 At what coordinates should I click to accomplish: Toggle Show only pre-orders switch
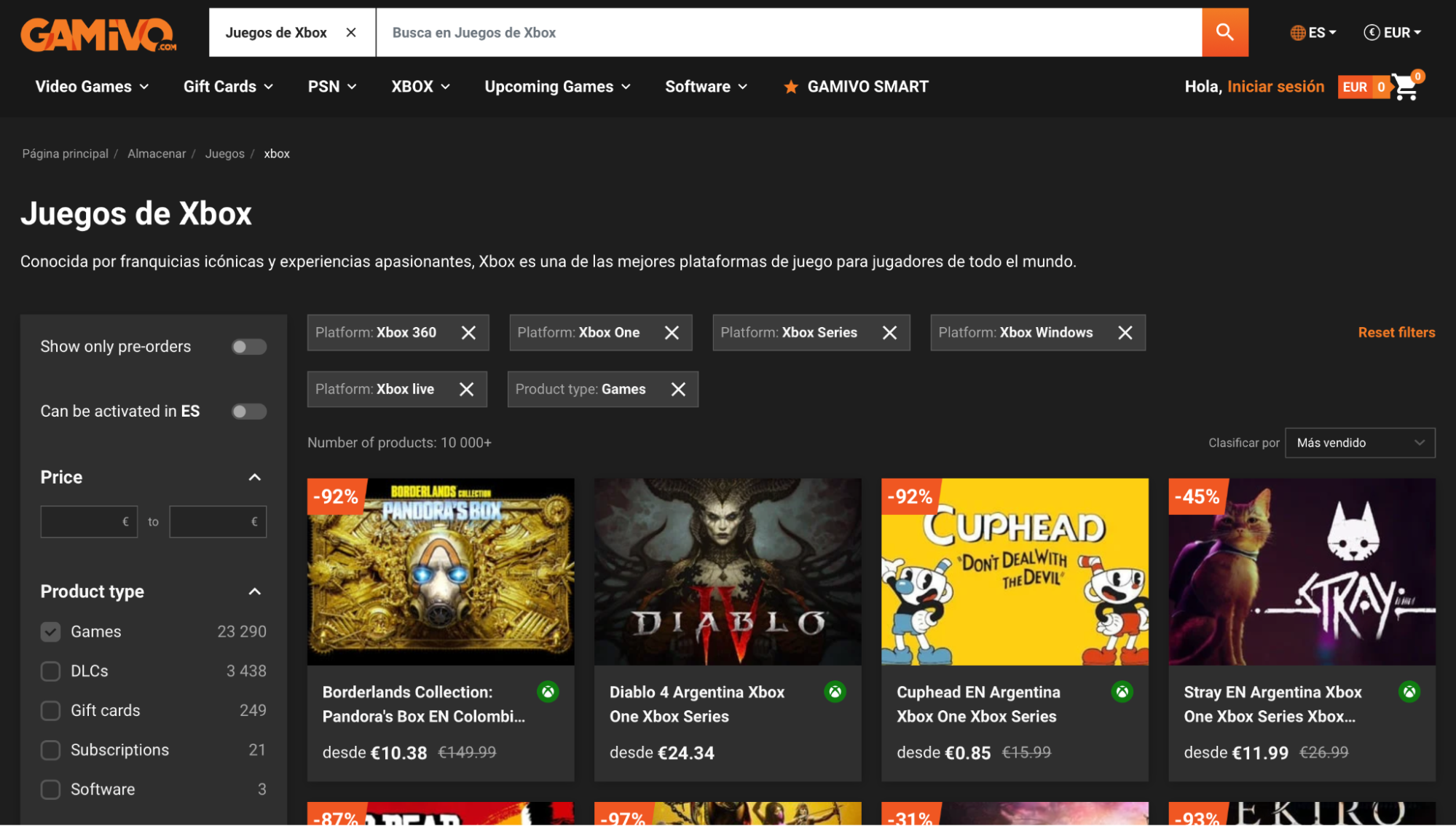point(248,347)
